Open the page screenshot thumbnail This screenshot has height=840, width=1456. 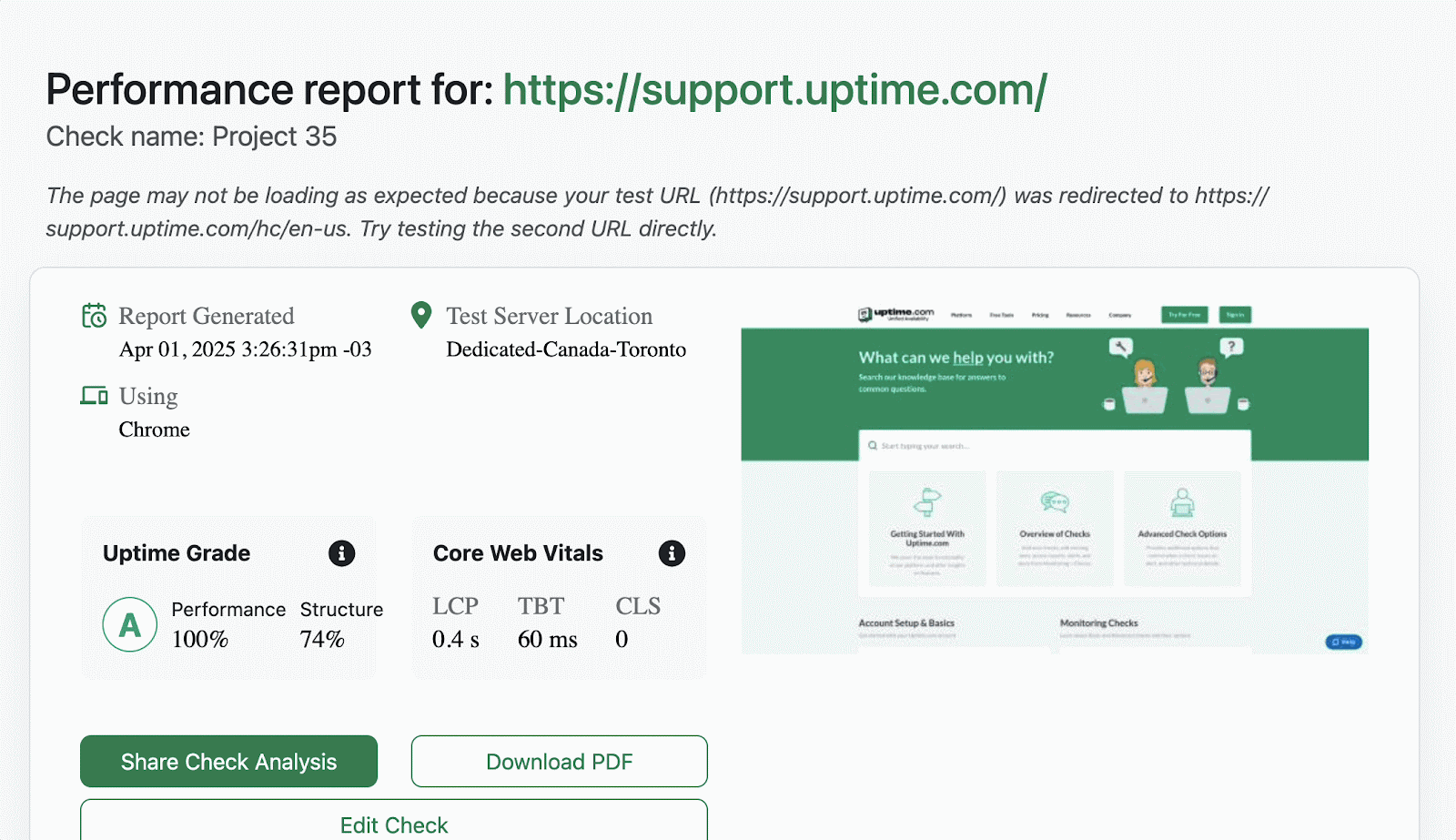tap(1055, 478)
